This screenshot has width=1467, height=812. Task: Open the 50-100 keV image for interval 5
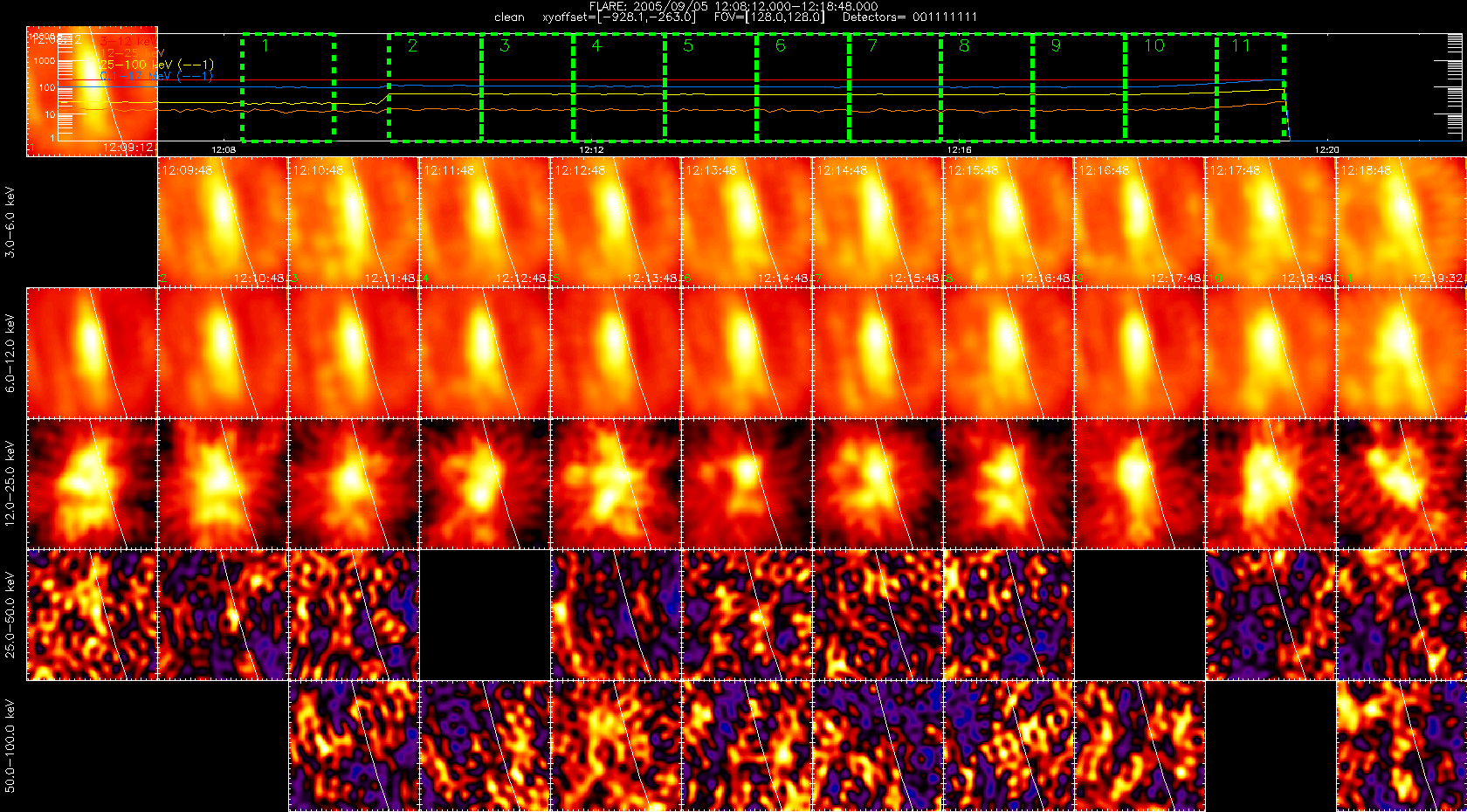coord(616,747)
